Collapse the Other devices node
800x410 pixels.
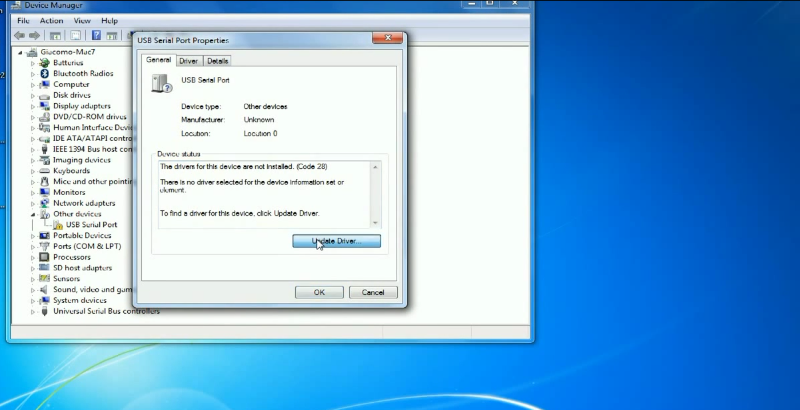click(x=33, y=214)
